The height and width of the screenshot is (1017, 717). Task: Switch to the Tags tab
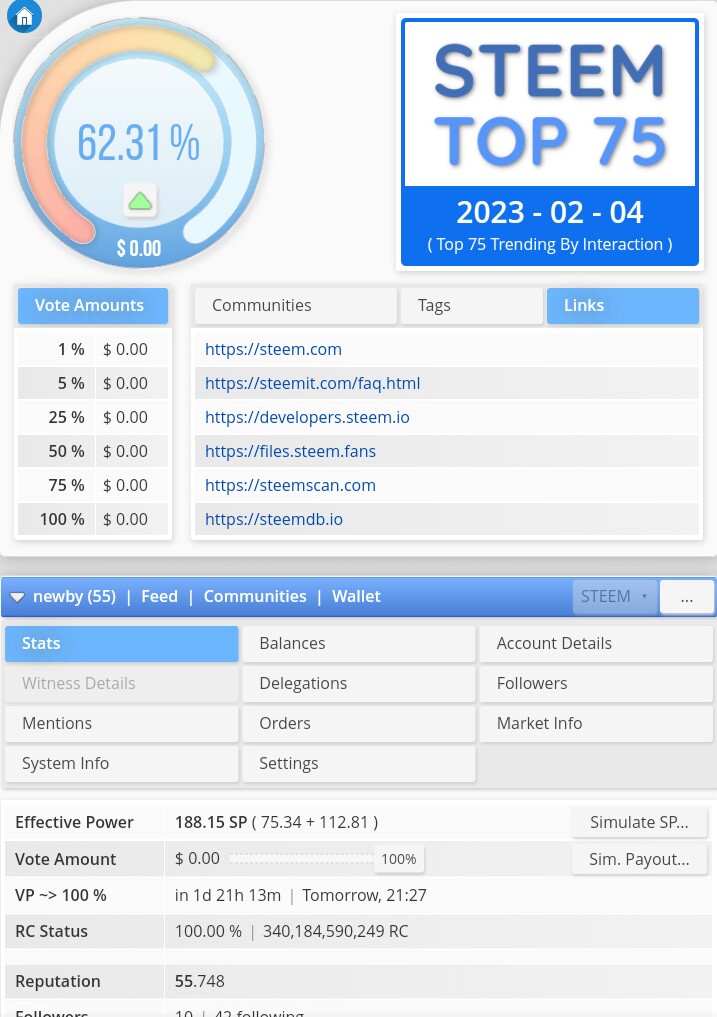[472, 305]
